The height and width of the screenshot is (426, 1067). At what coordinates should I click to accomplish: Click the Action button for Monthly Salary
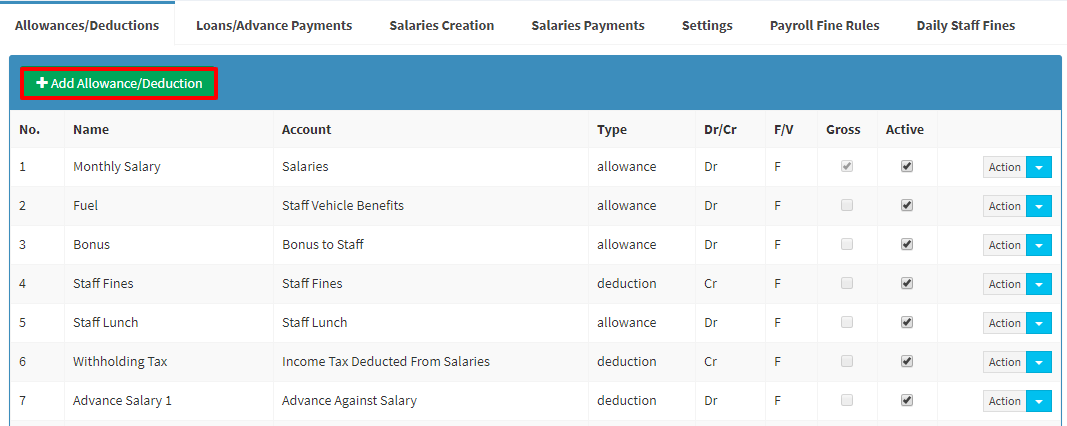pos(1004,167)
